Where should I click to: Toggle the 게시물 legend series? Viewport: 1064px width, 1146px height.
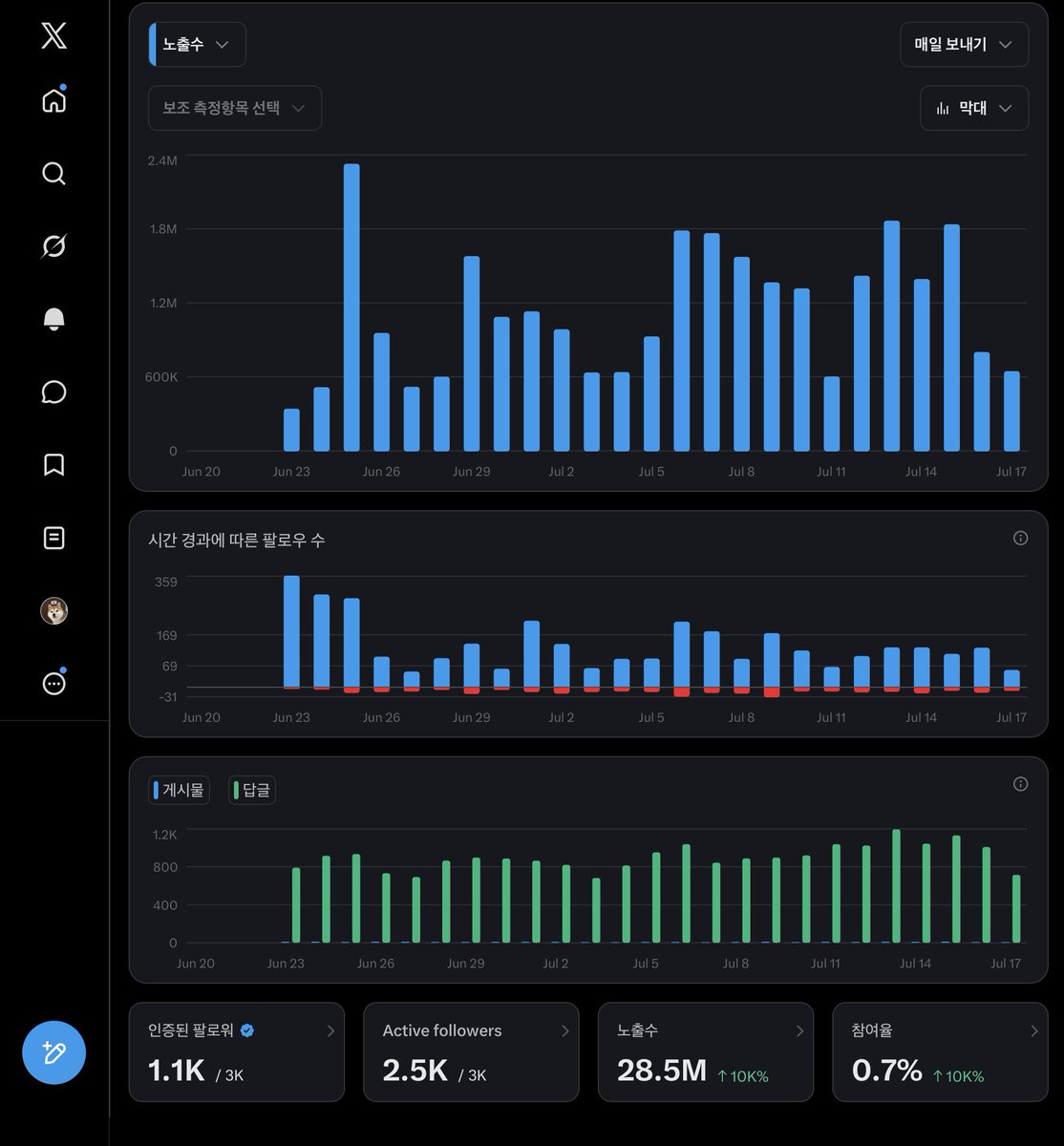tap(179, 790)
